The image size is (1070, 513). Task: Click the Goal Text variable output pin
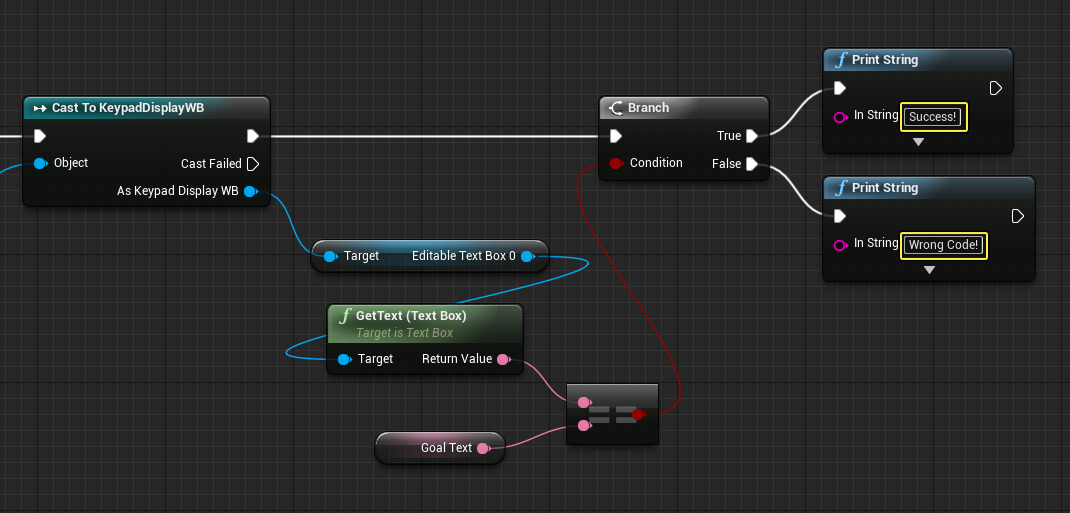point(483,448)
